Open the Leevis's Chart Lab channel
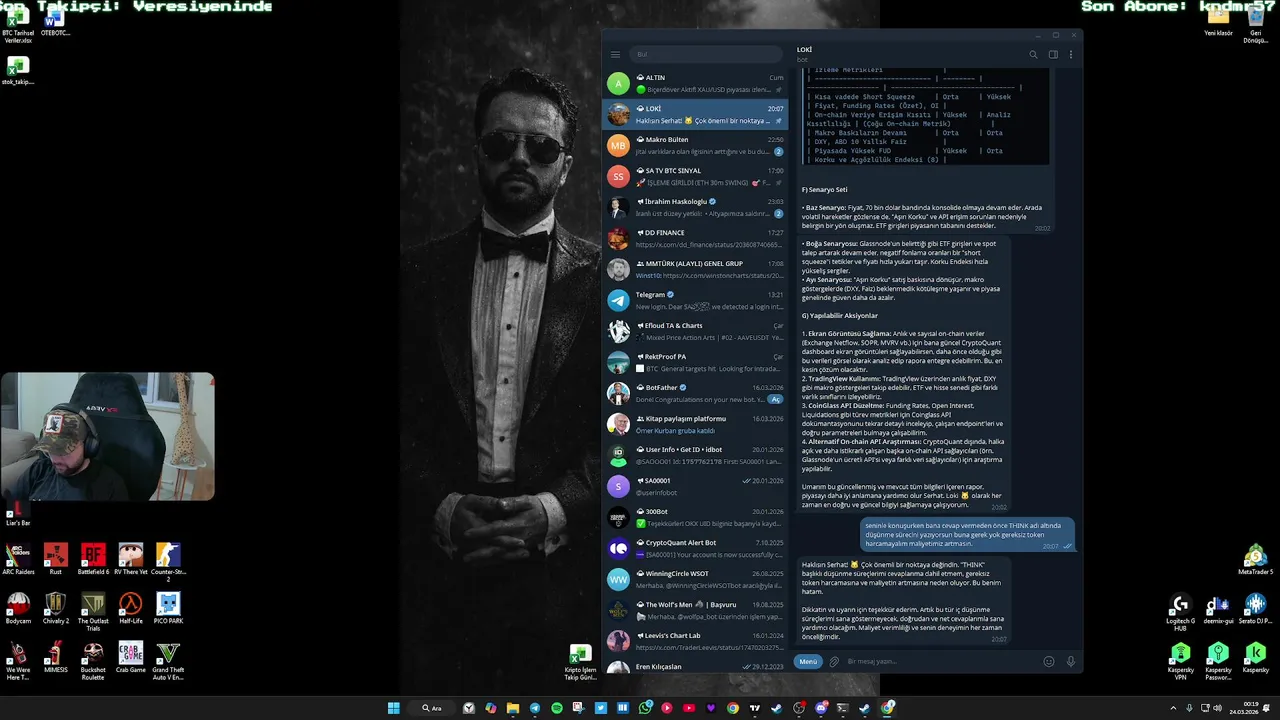The width and height of the screenshot is (1280, 720). [695, 641]
